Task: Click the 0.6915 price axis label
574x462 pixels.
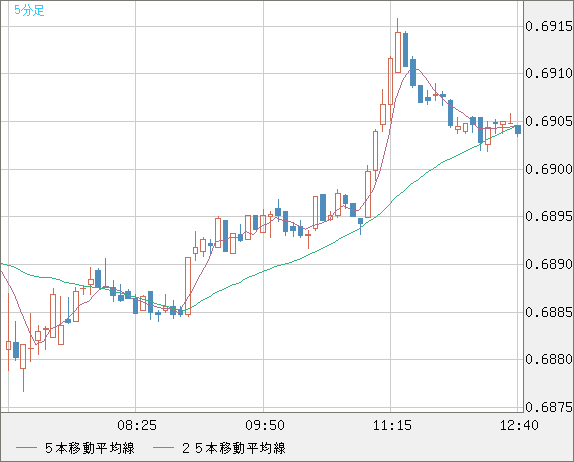Action: tap(549, 26)
